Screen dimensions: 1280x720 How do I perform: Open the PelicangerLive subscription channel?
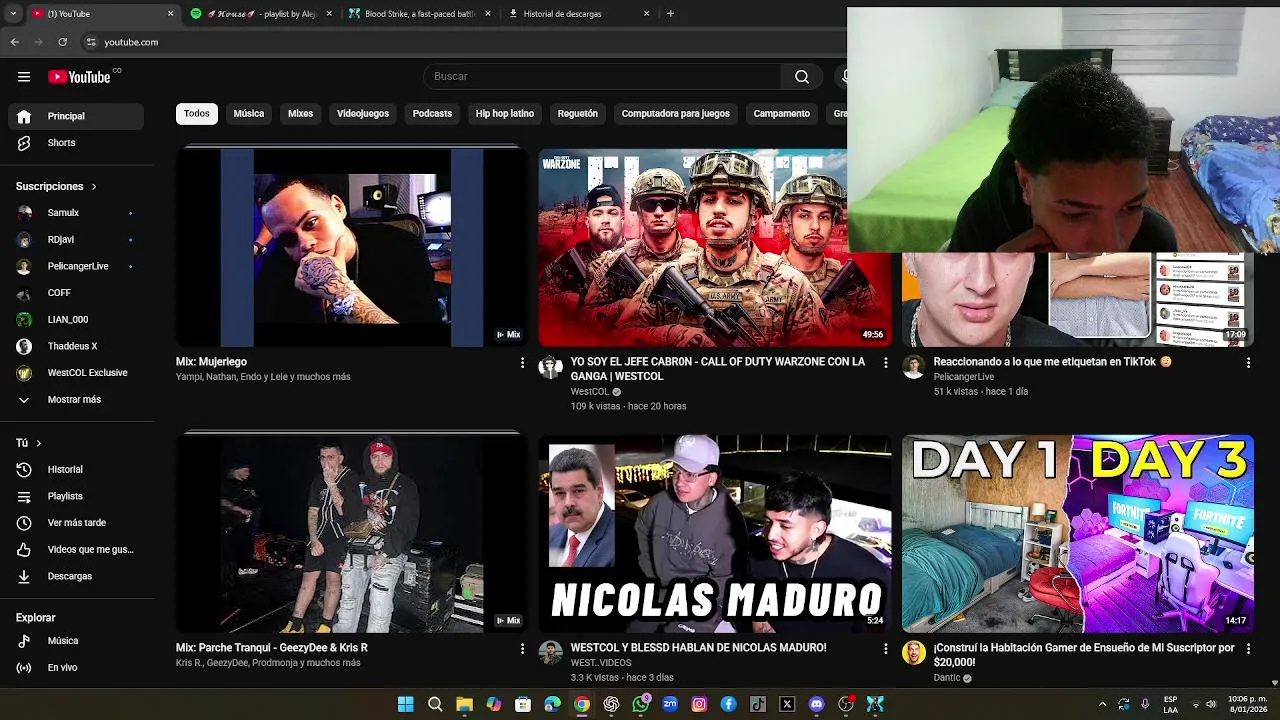76,266
